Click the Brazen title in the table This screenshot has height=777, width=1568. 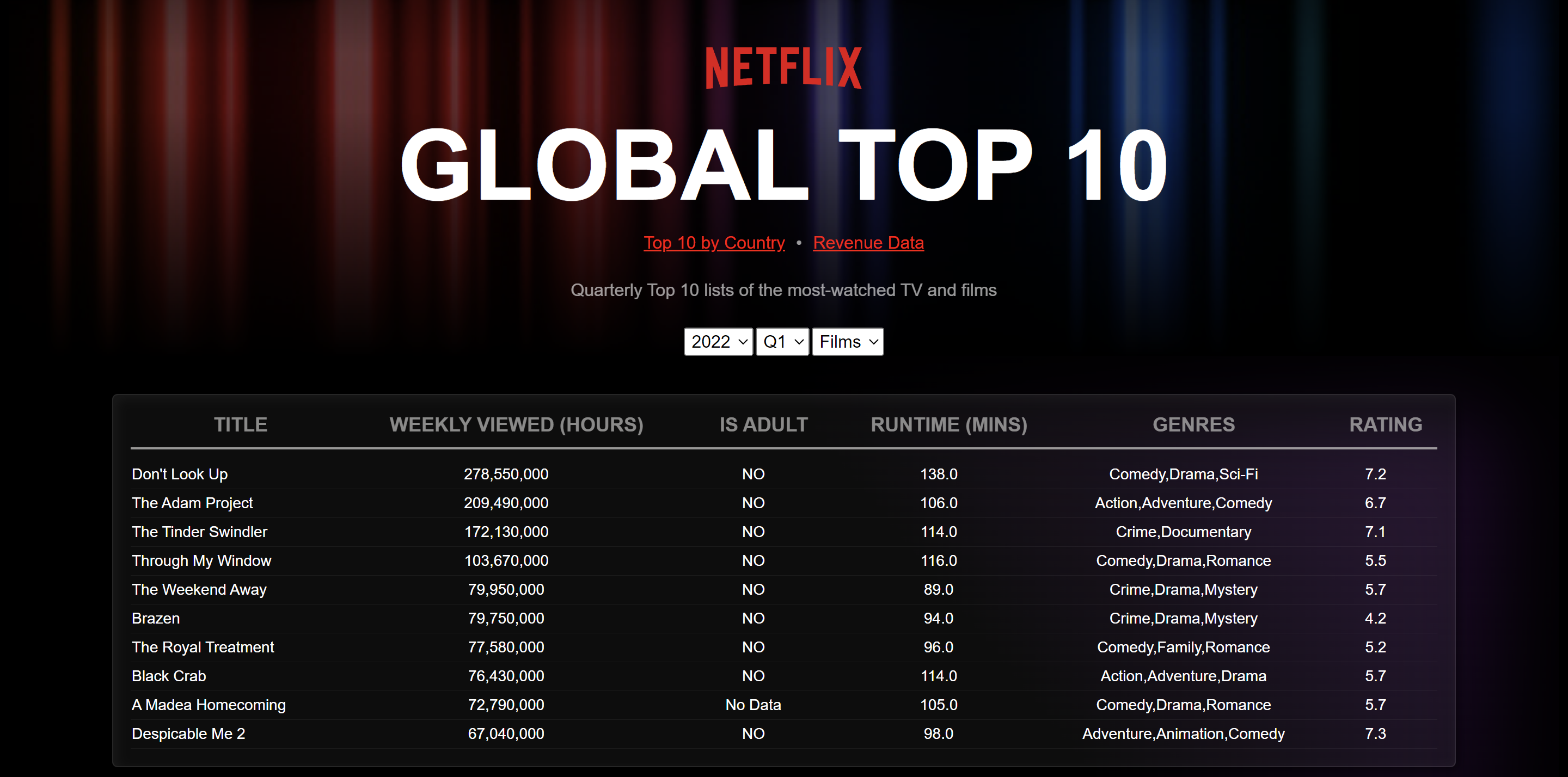click(x=156, y=618)
